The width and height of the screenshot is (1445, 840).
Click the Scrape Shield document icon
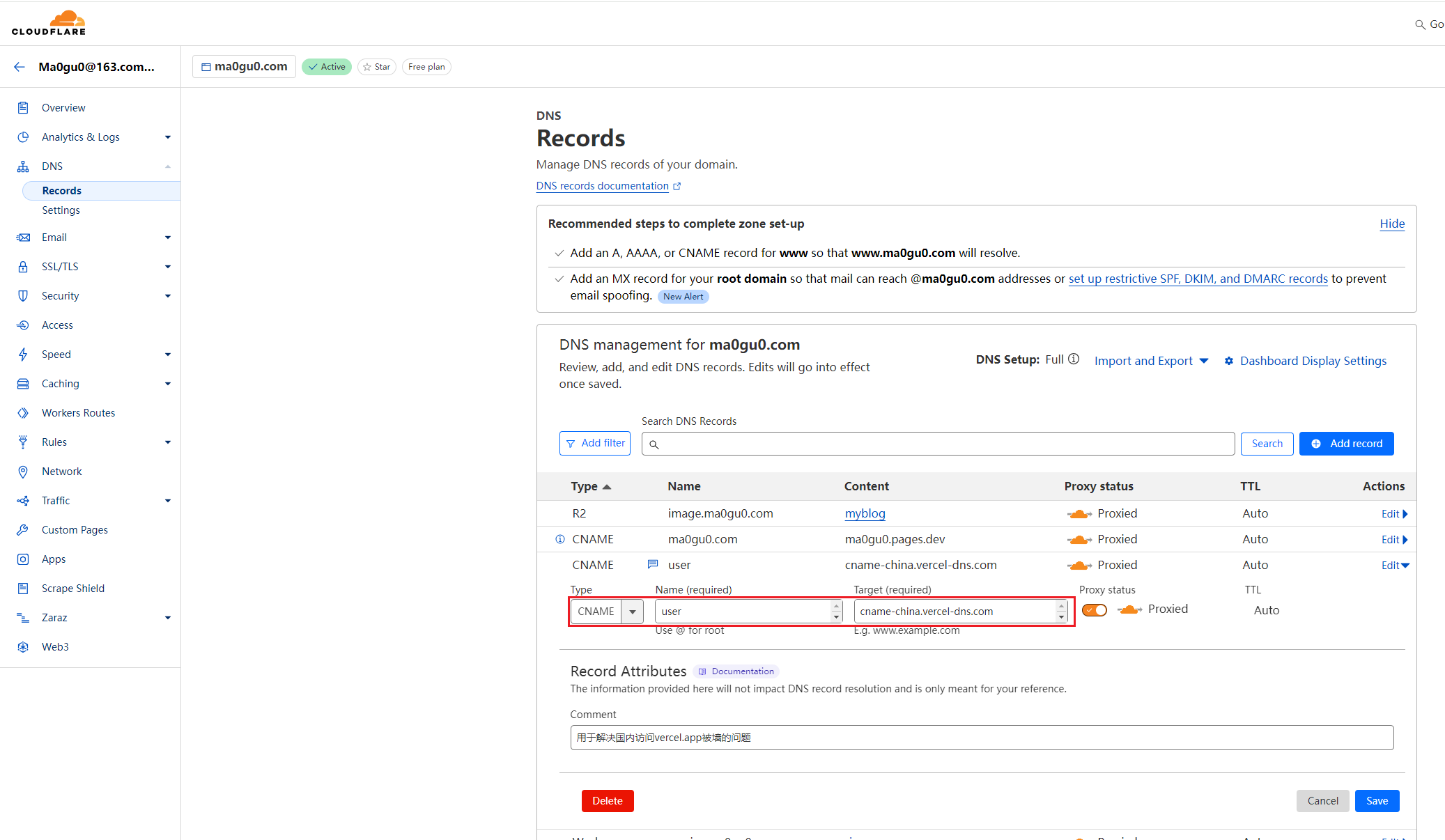point(23,589)
